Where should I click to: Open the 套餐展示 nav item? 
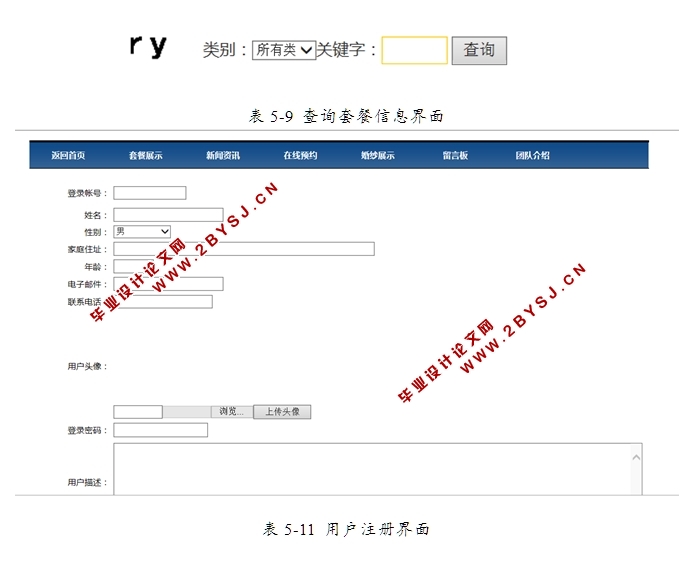point(146,155)
